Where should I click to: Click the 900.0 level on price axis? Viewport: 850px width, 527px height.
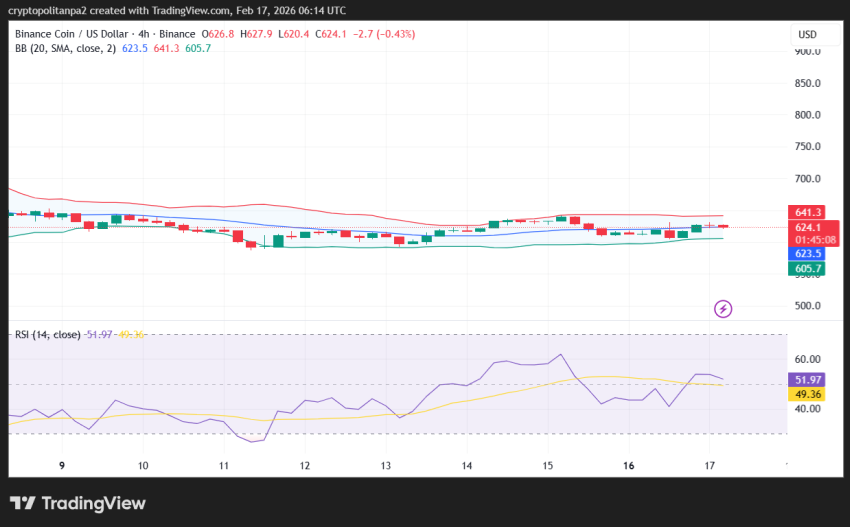coord(806,51)
